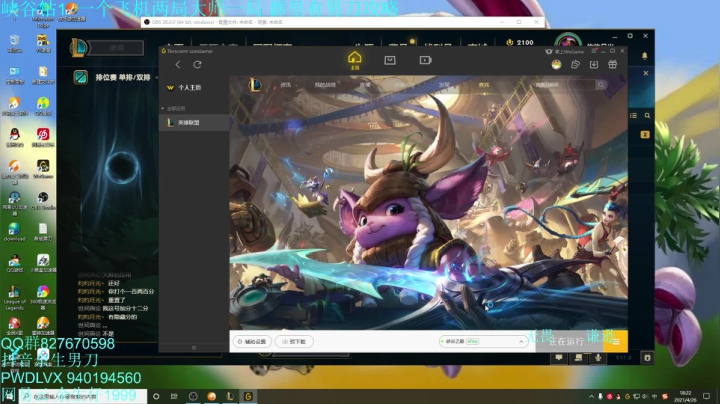Click Windows taskbar search box
Viewport: 720px width, 404px height.
[83, 396]
